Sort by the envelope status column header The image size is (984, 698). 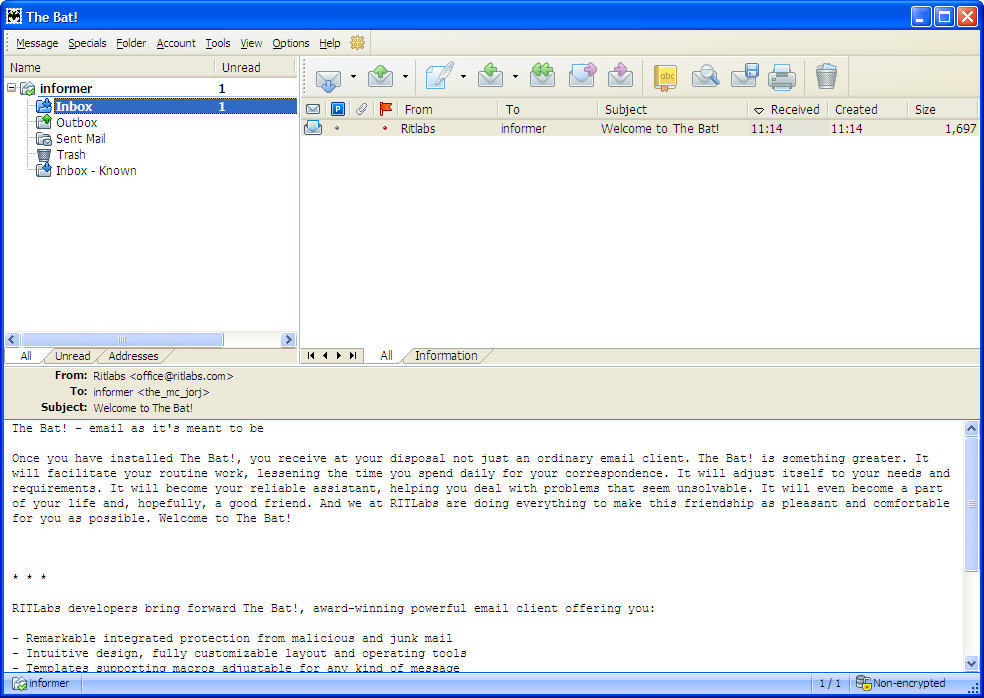pyautogui.click(x=313, y=109)
